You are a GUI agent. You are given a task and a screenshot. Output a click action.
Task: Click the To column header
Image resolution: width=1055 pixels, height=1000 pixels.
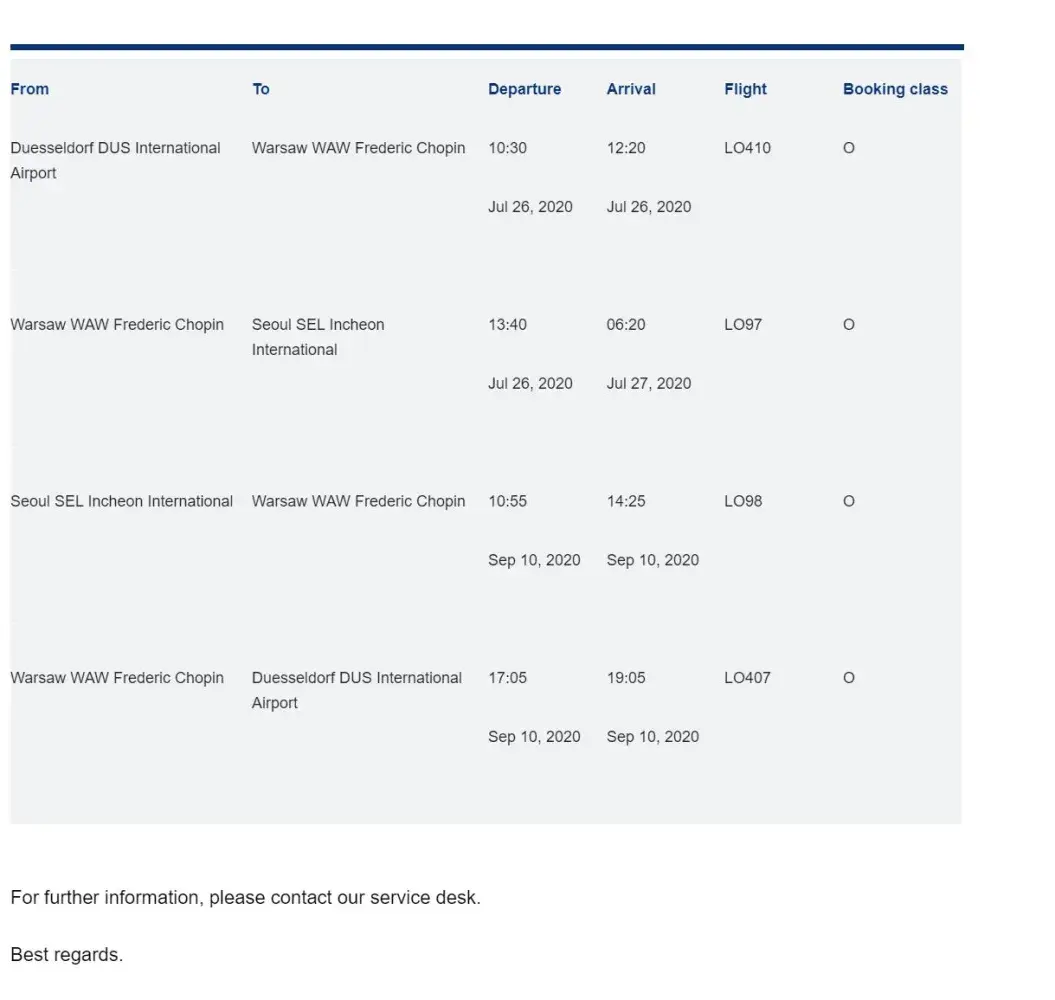(261, 89)
